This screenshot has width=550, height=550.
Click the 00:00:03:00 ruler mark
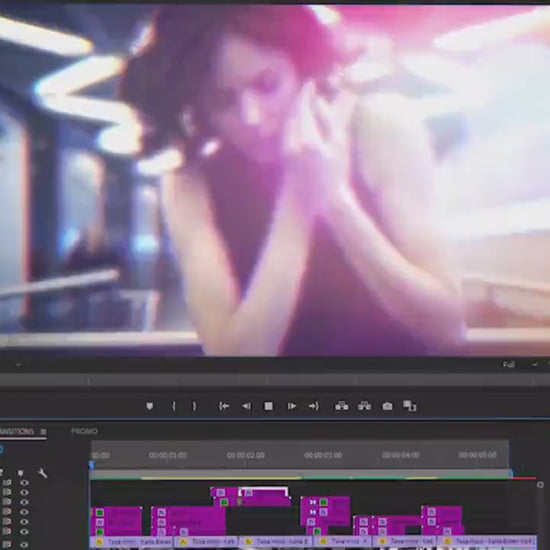click(x=323, y=455)
